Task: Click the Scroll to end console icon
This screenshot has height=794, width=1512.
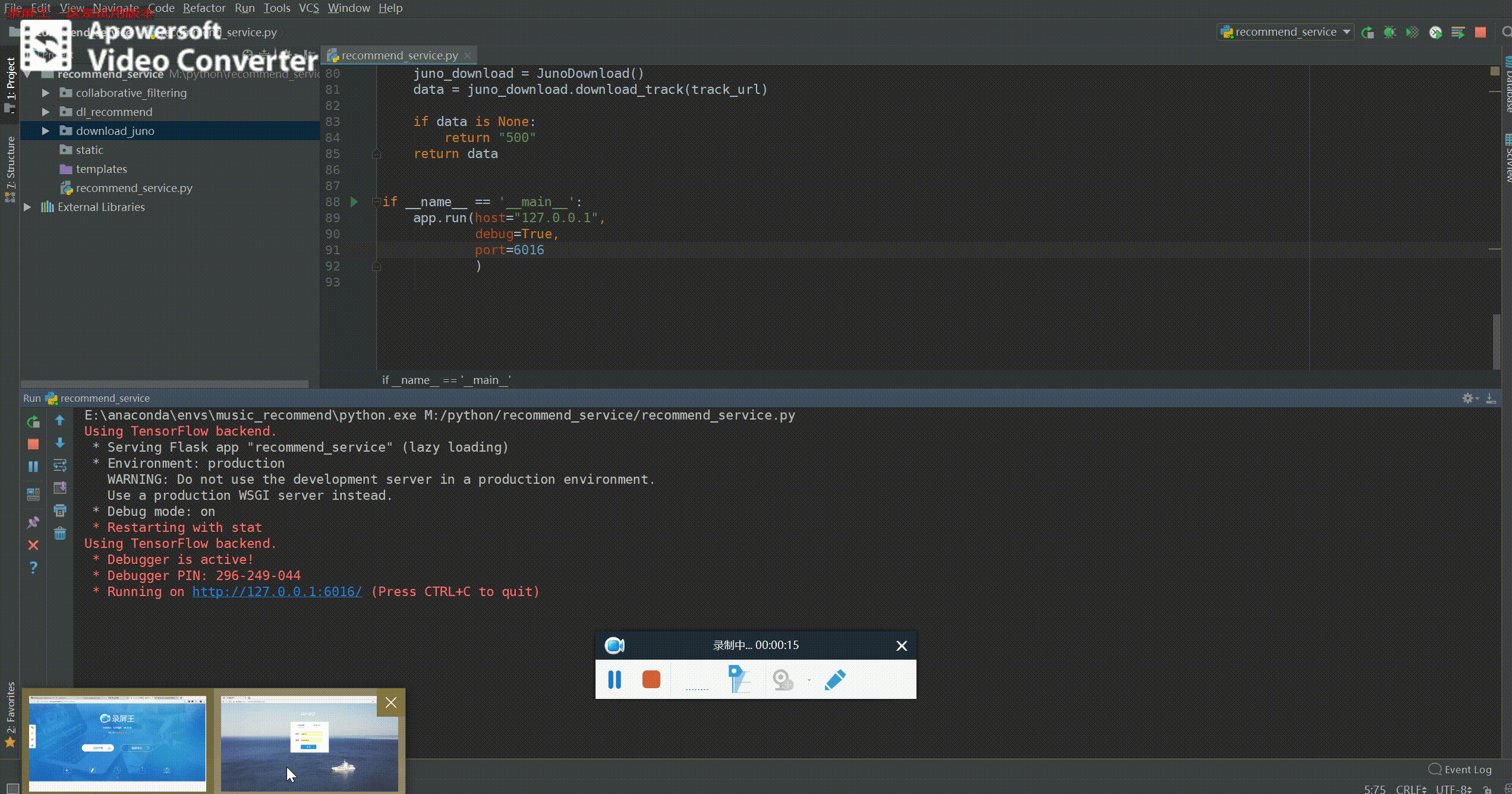Action: 60,488
